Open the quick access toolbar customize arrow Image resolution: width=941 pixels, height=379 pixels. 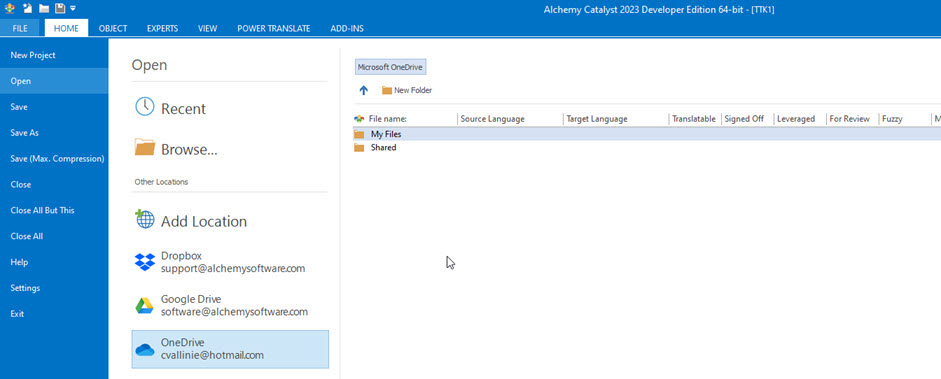pyautogui.click(x=73, y=8)
